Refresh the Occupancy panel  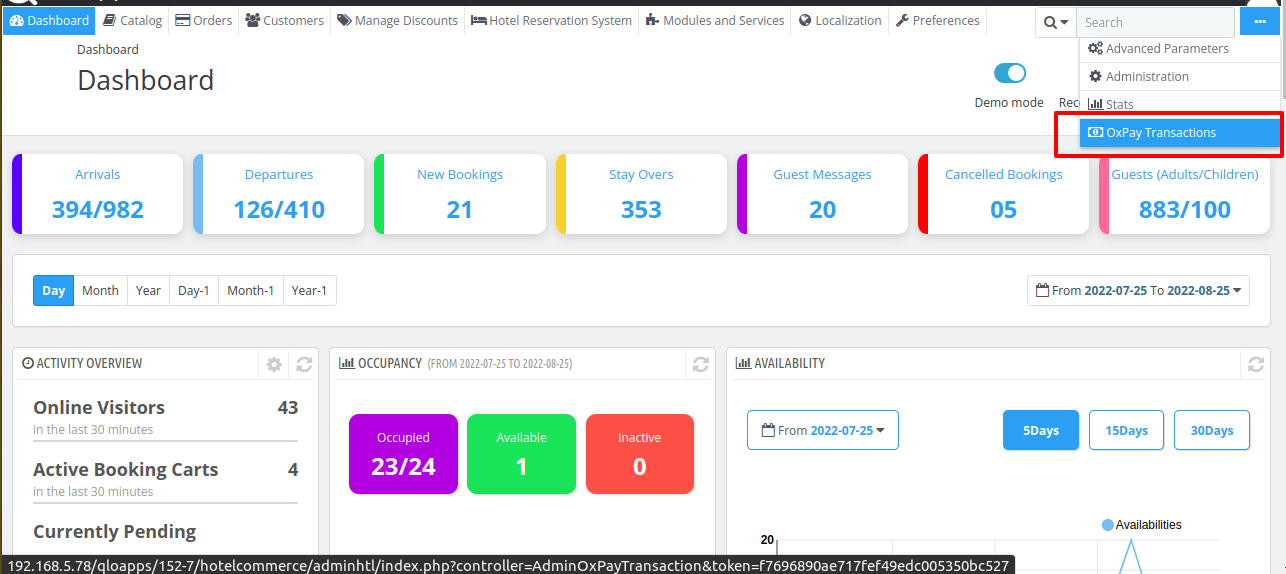(x=701, y=365)
